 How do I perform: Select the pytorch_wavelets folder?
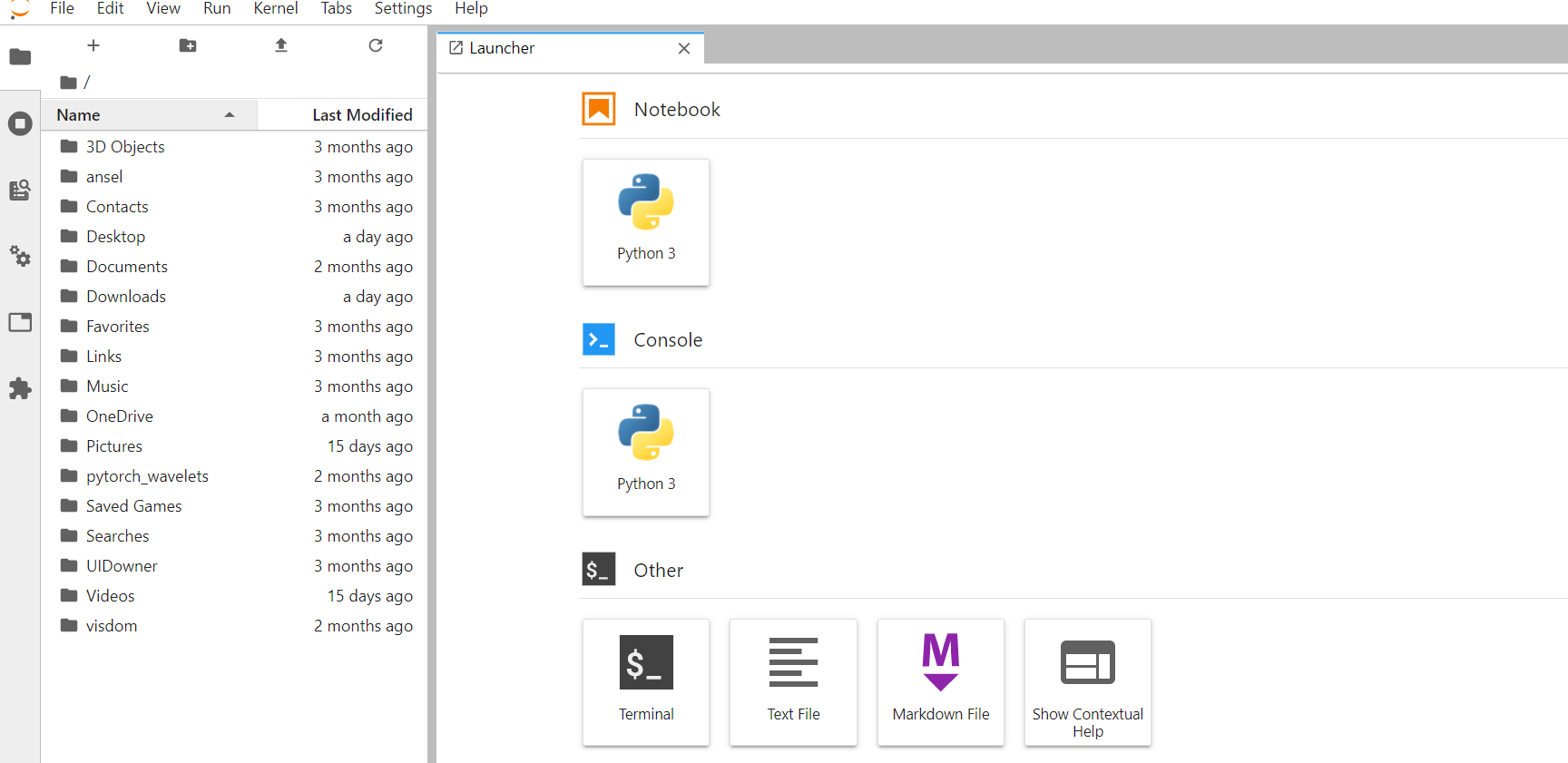(234, 476)
